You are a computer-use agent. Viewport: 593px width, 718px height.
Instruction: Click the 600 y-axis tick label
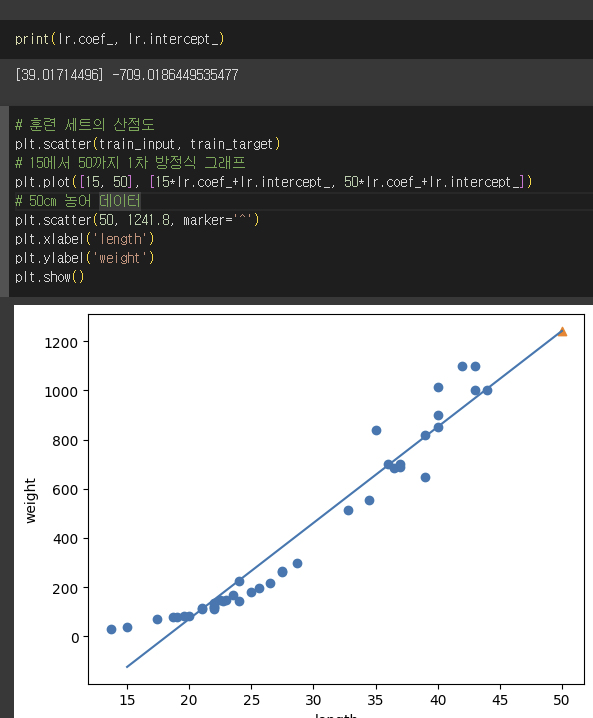65,490
